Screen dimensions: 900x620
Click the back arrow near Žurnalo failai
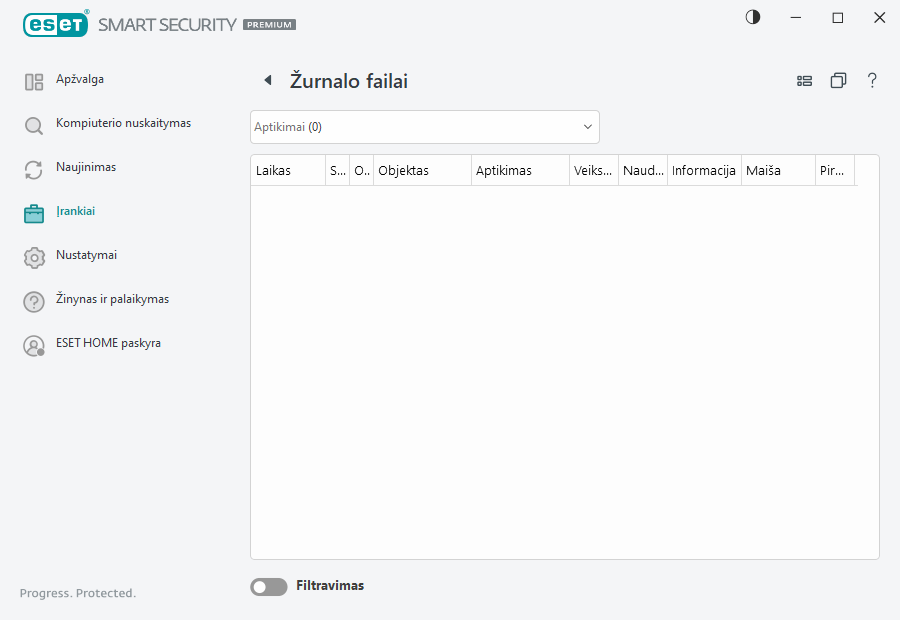(x=267, y=80)
